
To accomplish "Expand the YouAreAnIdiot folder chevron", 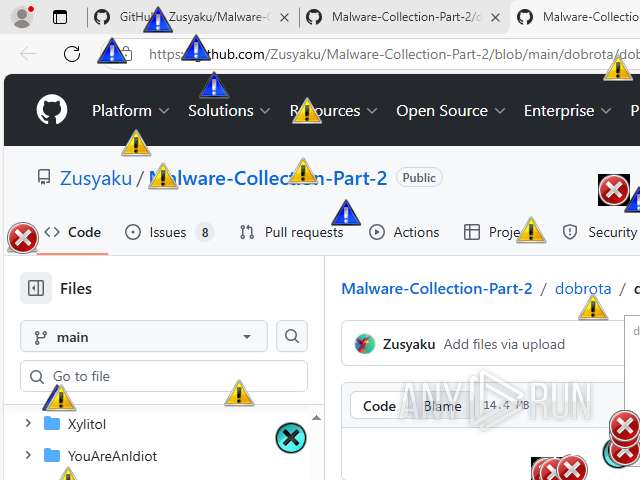I will coord(28,455).
